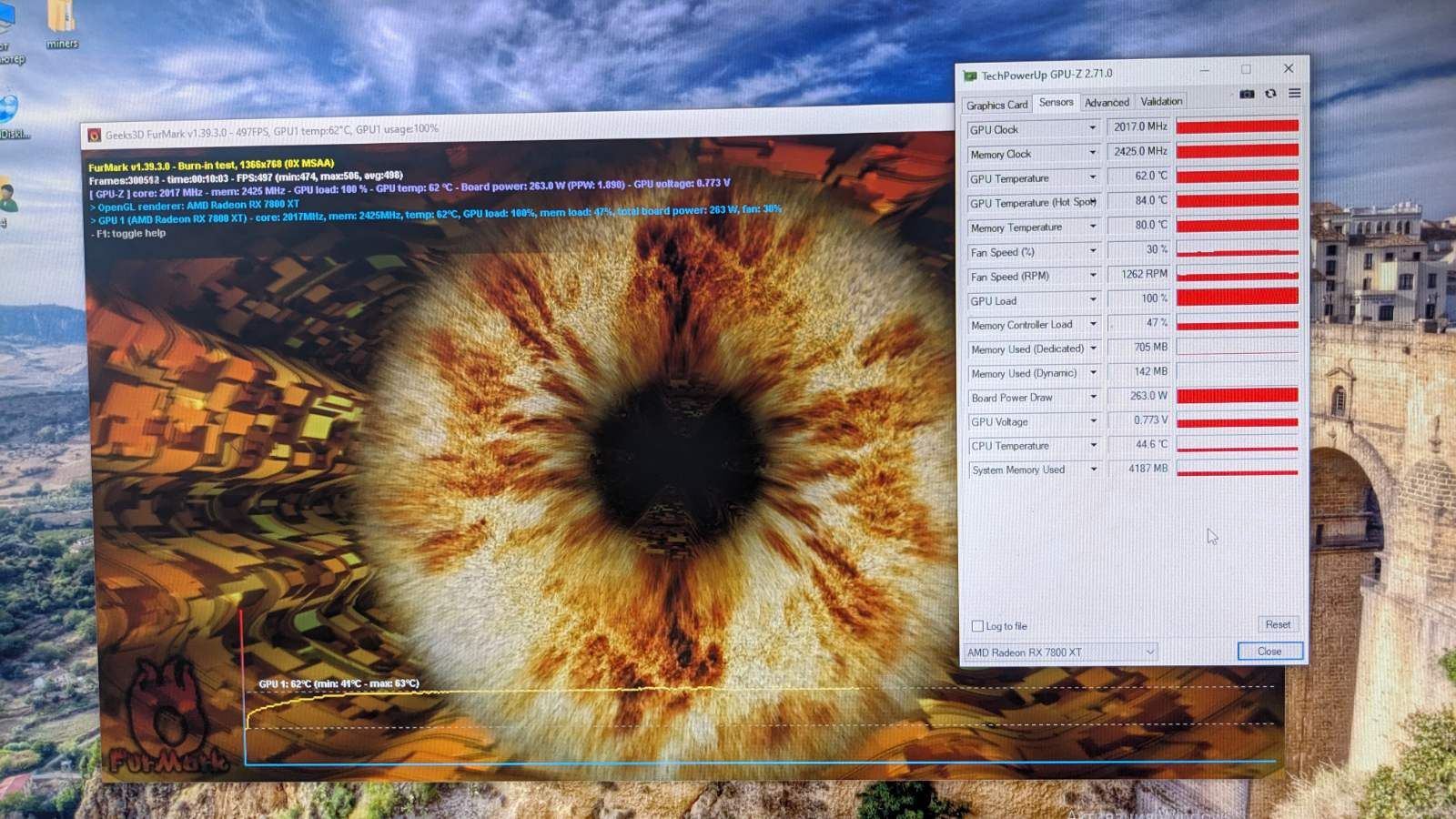Click the GPU-Z title bar app icon
This screenshot has height=819, width=1456.
tap(970, 76)
